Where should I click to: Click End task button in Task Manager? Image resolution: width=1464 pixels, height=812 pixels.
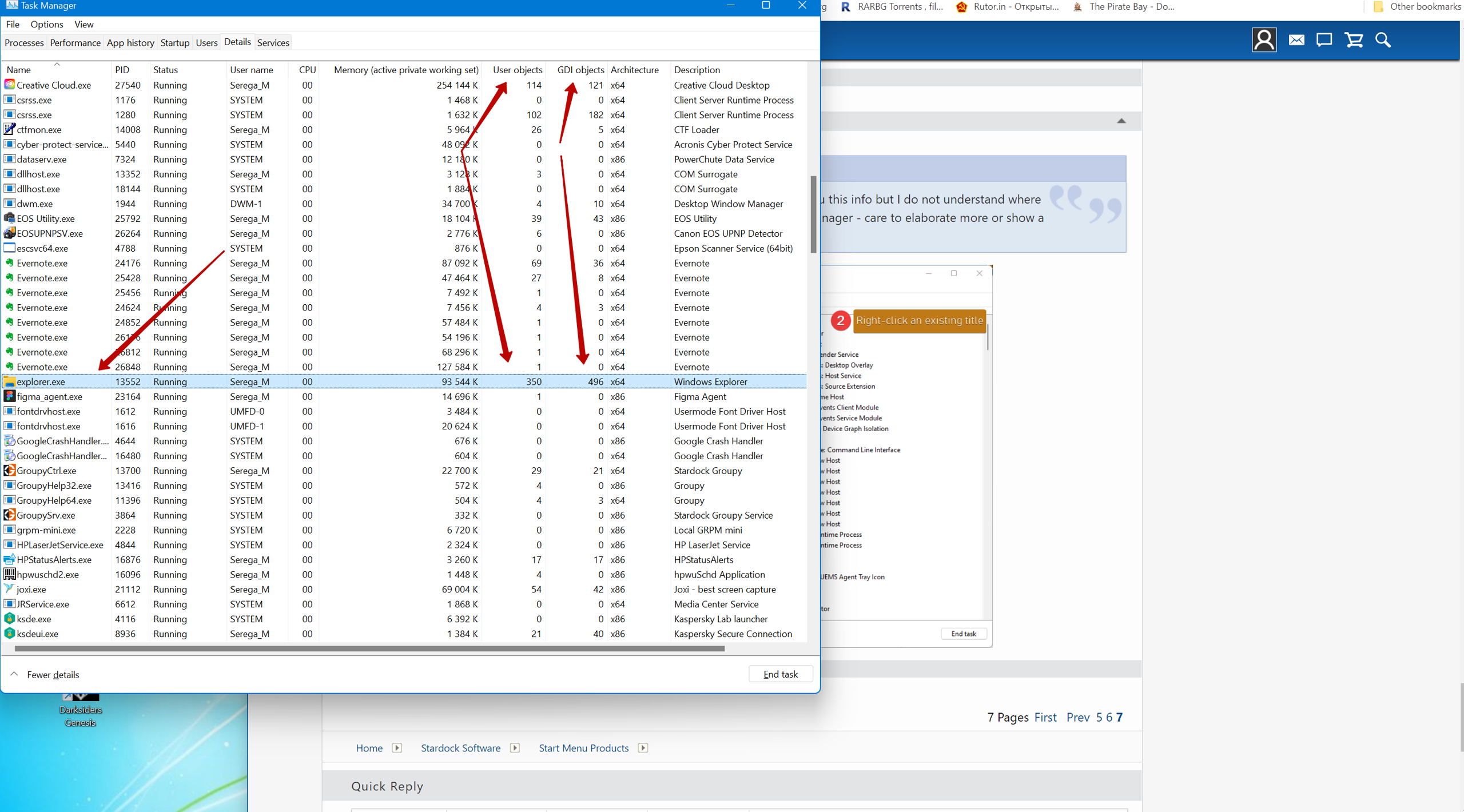coord(781,674)
